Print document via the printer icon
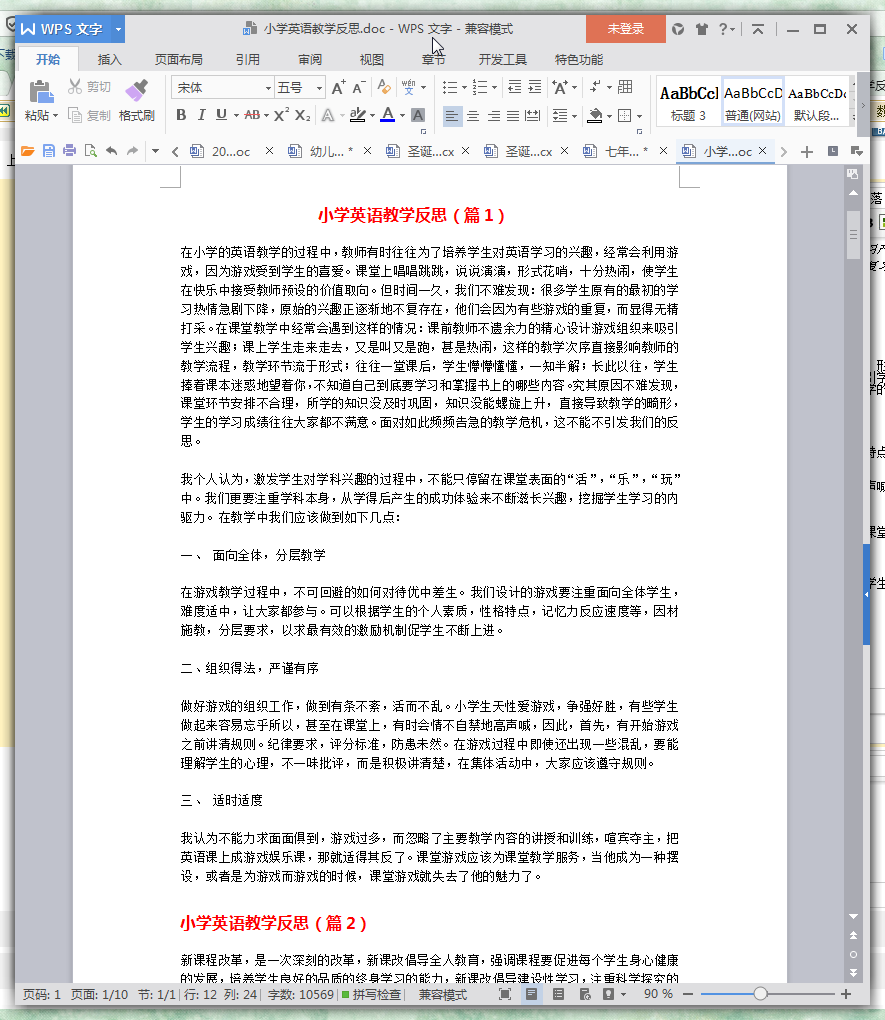 (x=70, y=151)
